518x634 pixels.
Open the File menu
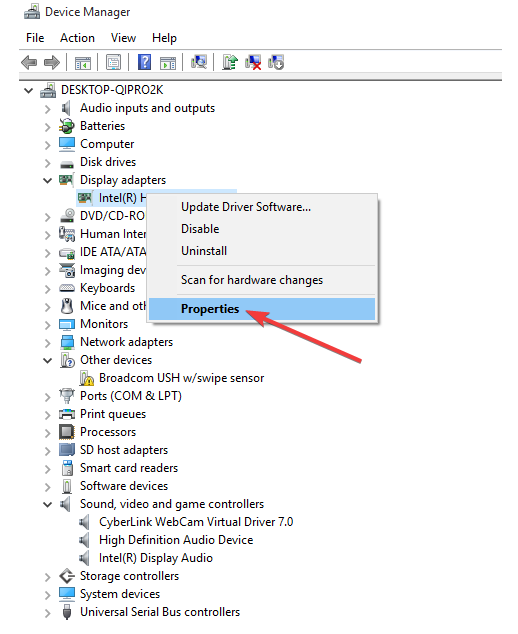(35, 38)
